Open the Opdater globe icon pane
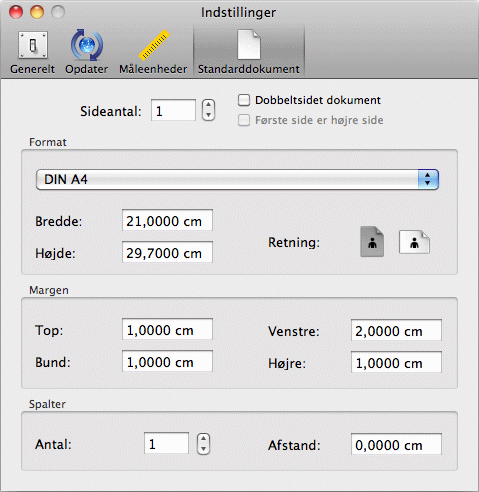 point(87,52)
